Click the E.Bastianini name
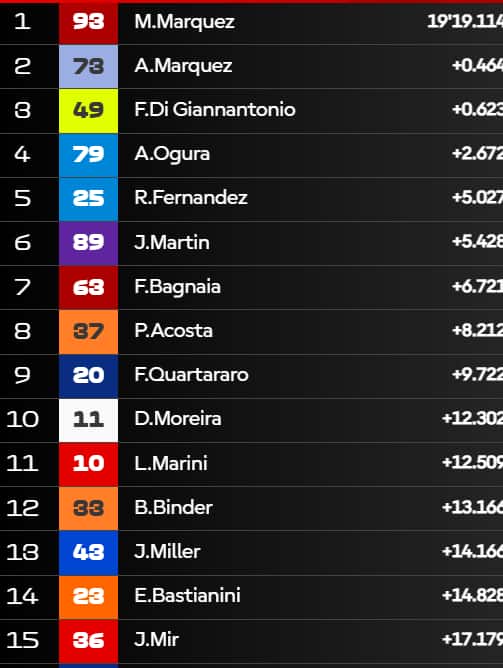 [187, 596]
